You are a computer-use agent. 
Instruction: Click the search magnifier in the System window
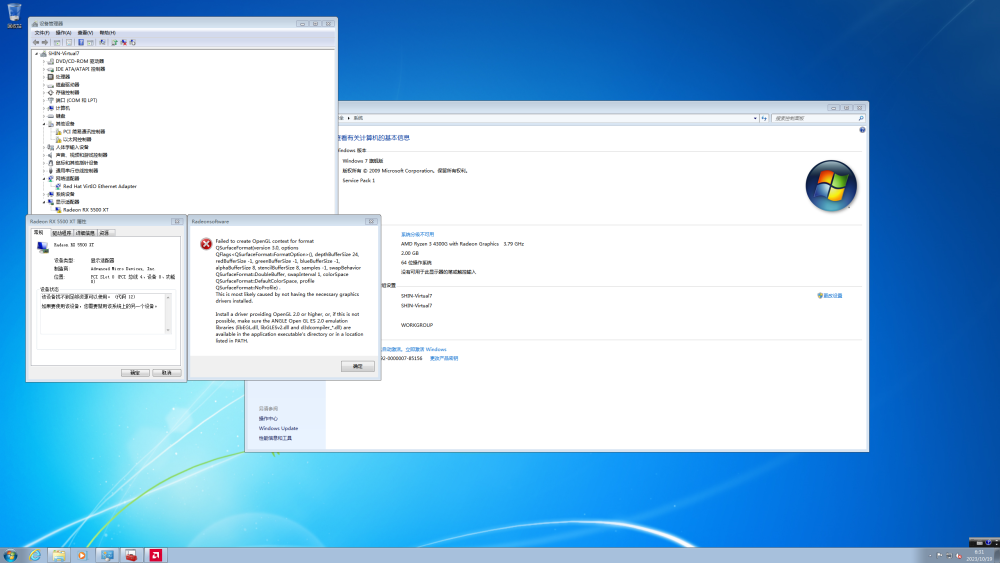point(861,118)
